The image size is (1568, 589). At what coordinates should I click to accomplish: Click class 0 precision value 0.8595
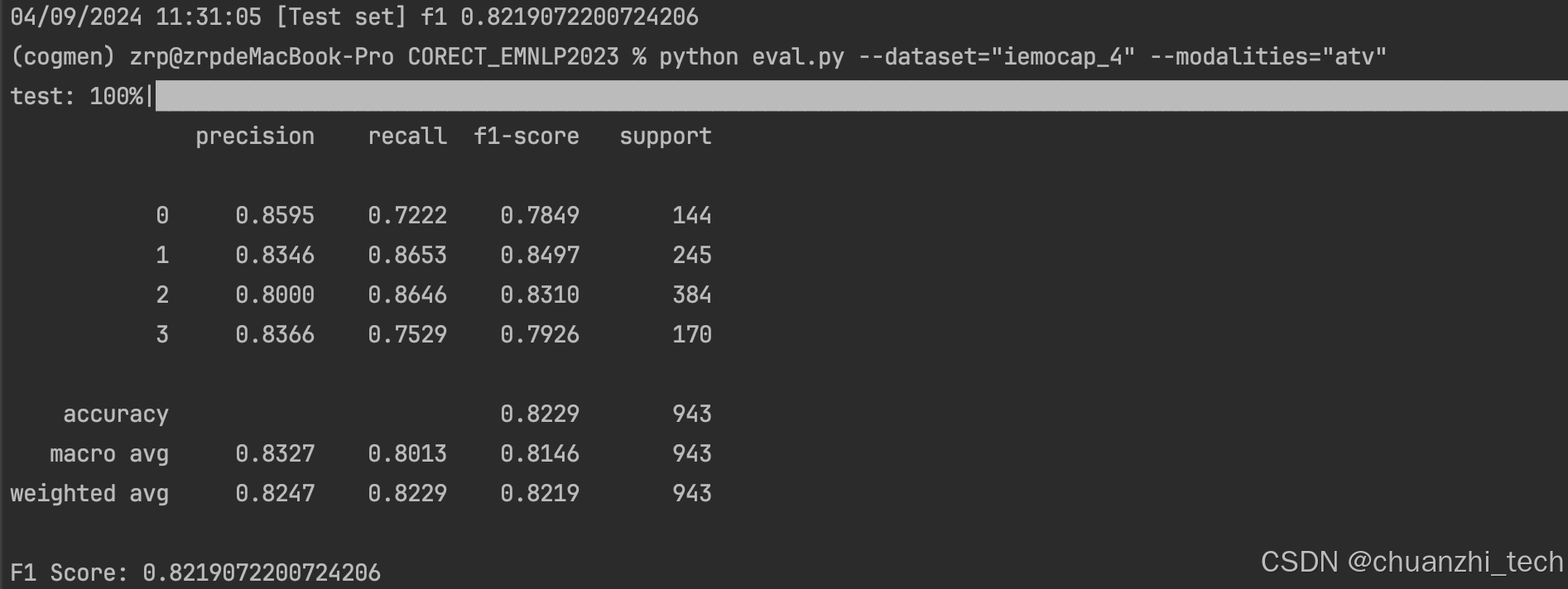(274, 215)
